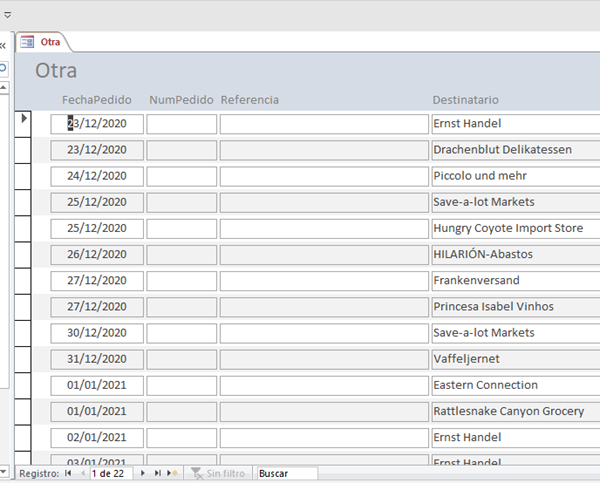Image resolution: width=600 pixels, height=483 pixels.
Task: Click NumPedido field in HILARIÓN-Abastos row
Action: 182,255
